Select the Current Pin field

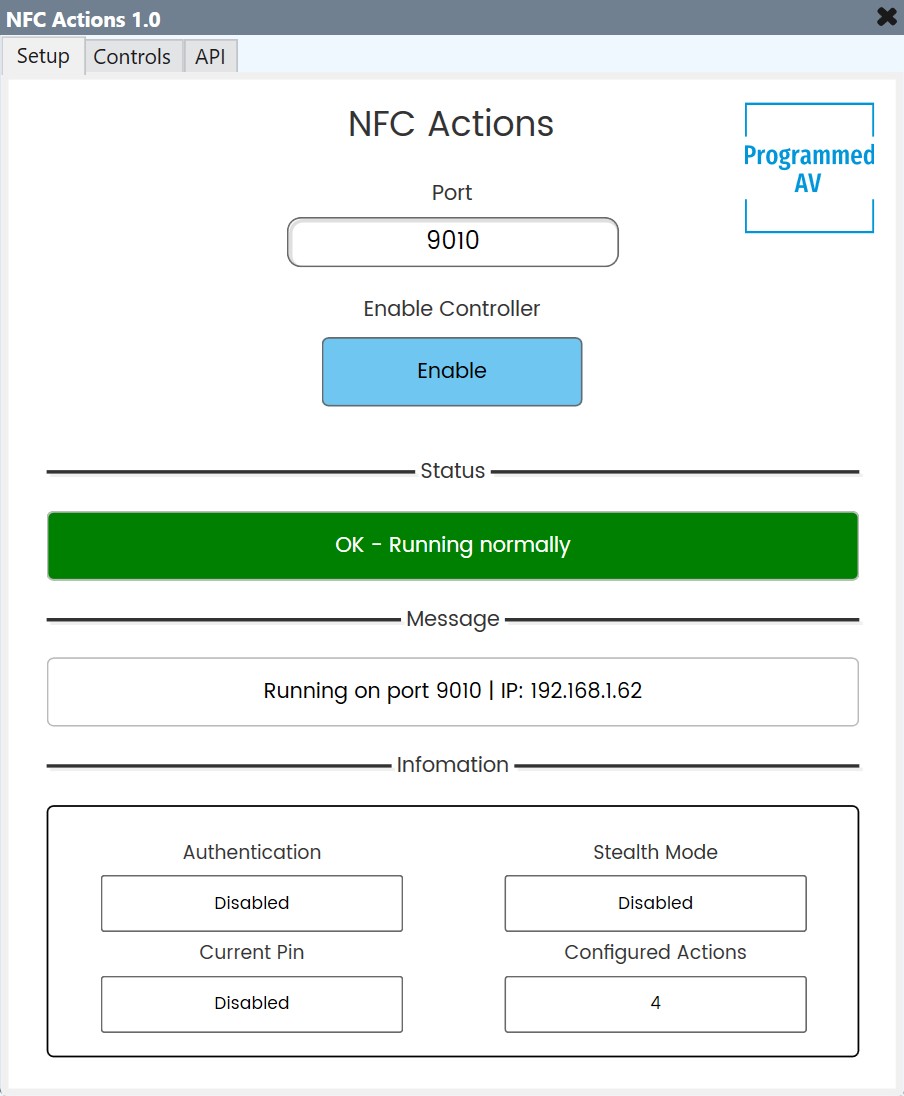pyautogui.click(x=251, y=1004)
